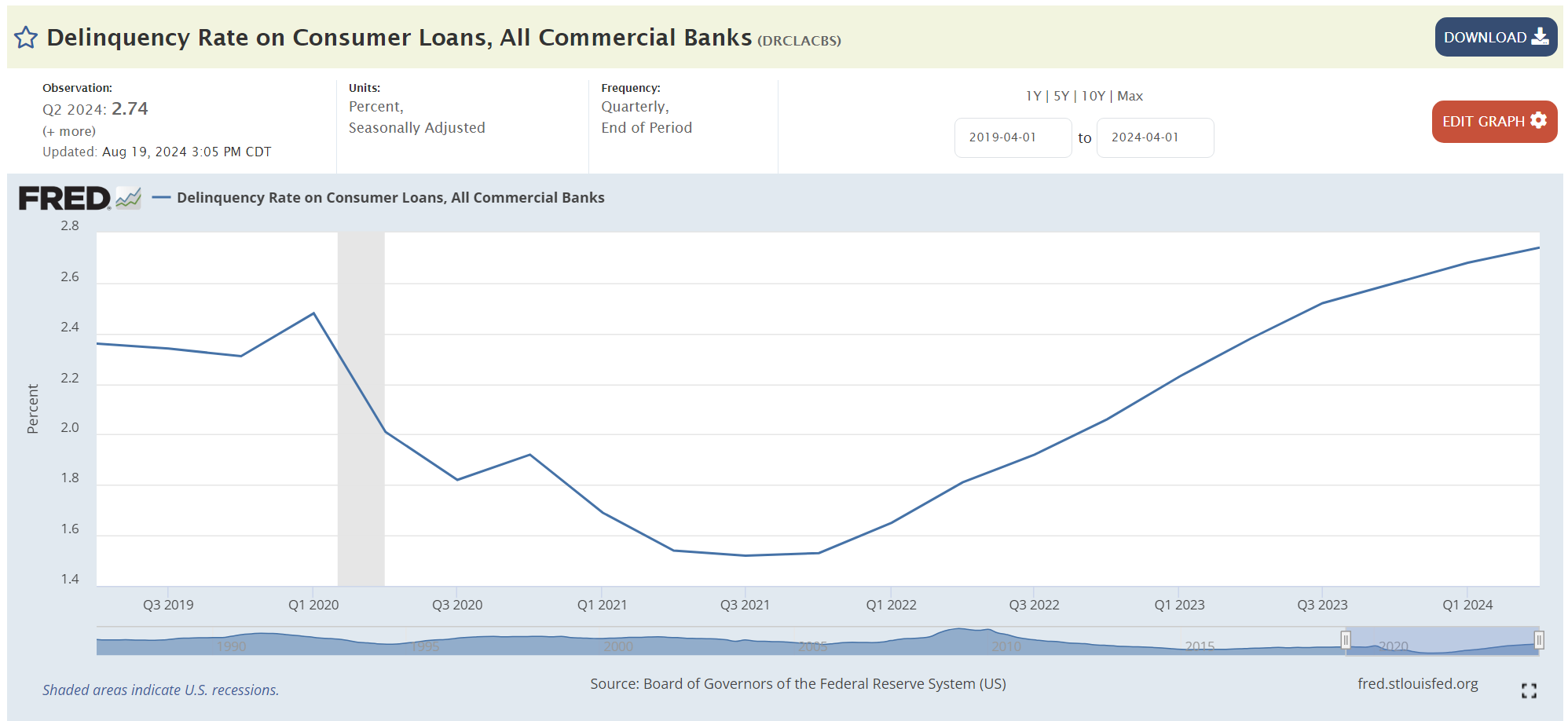The image size is (1568, 721).
Task: Click the Q2 2024 observation value 2.74
Action: click(130, 108)
